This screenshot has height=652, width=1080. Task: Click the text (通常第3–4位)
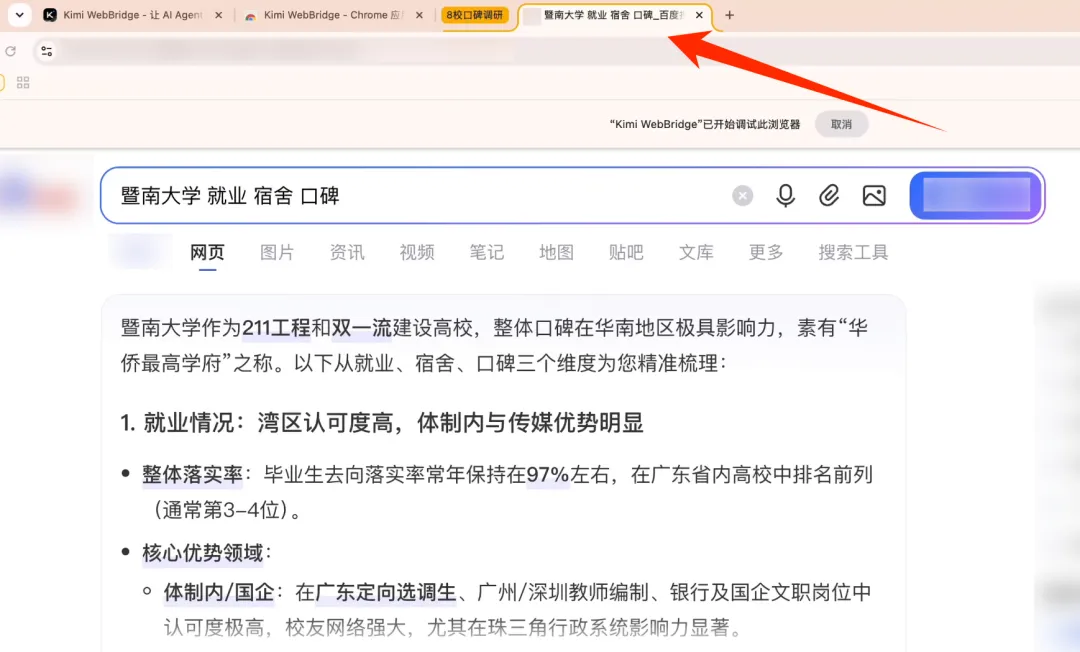coord(221,510)
